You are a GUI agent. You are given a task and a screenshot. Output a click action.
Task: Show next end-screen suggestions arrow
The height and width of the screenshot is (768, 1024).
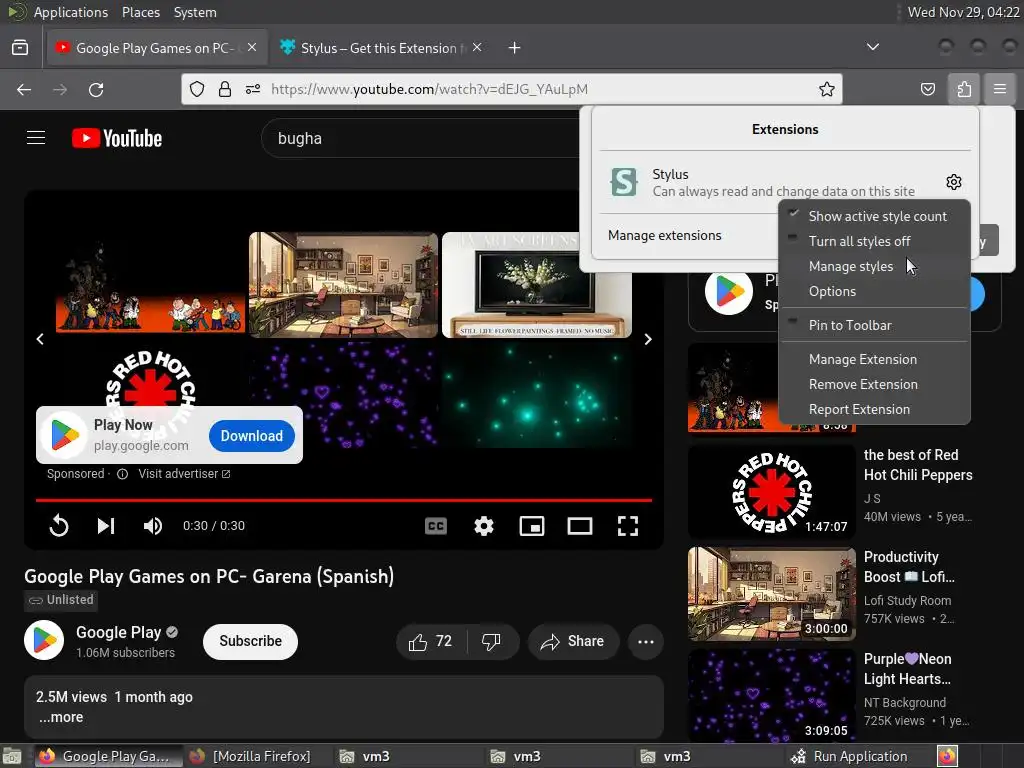tap(648, 339)
